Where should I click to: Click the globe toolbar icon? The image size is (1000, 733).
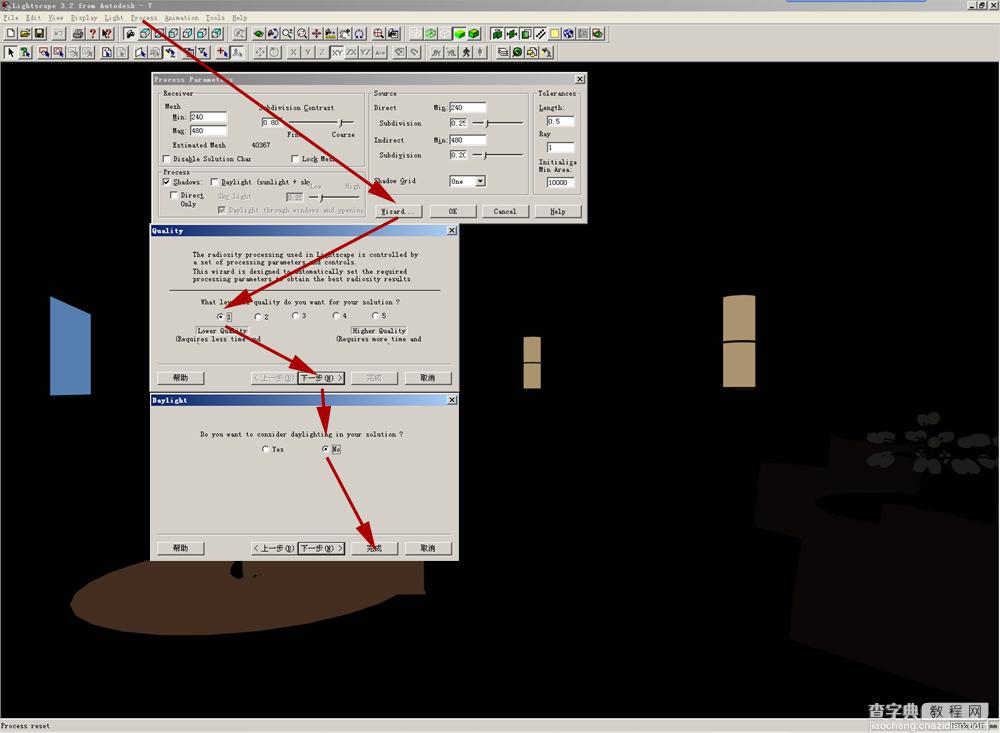pos(569,33)
